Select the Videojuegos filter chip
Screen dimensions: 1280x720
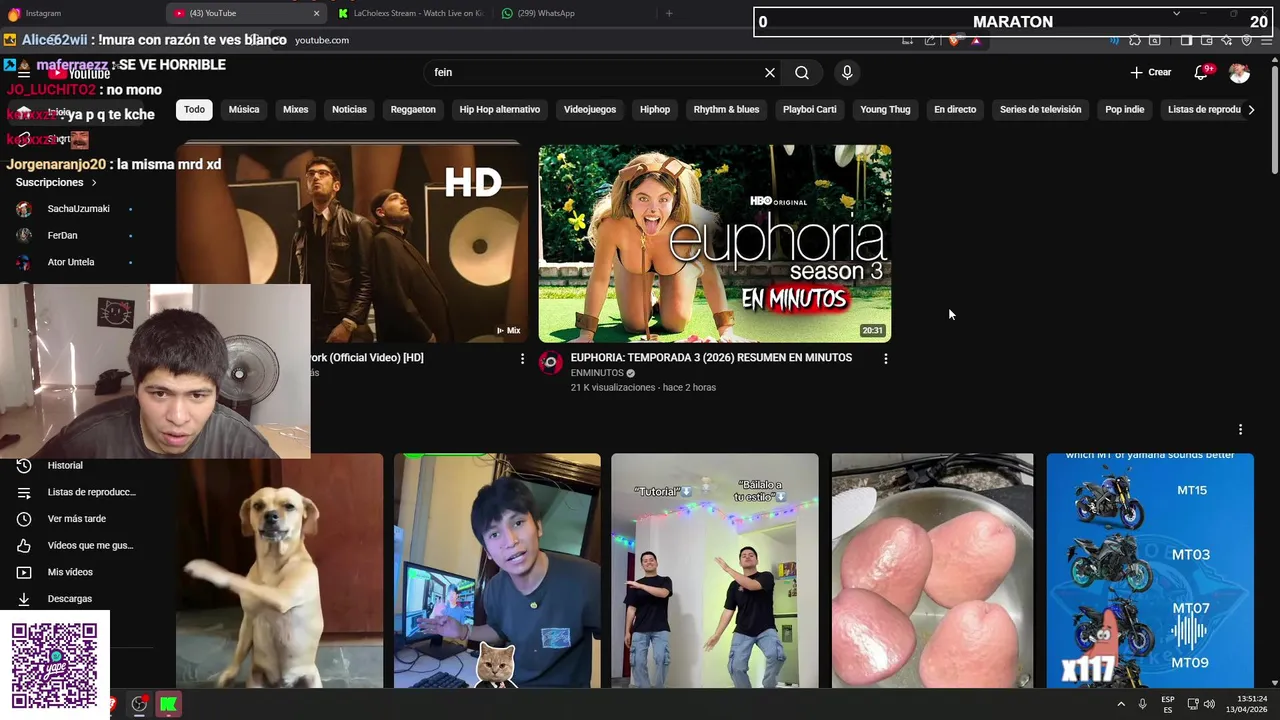coord(590,109)
